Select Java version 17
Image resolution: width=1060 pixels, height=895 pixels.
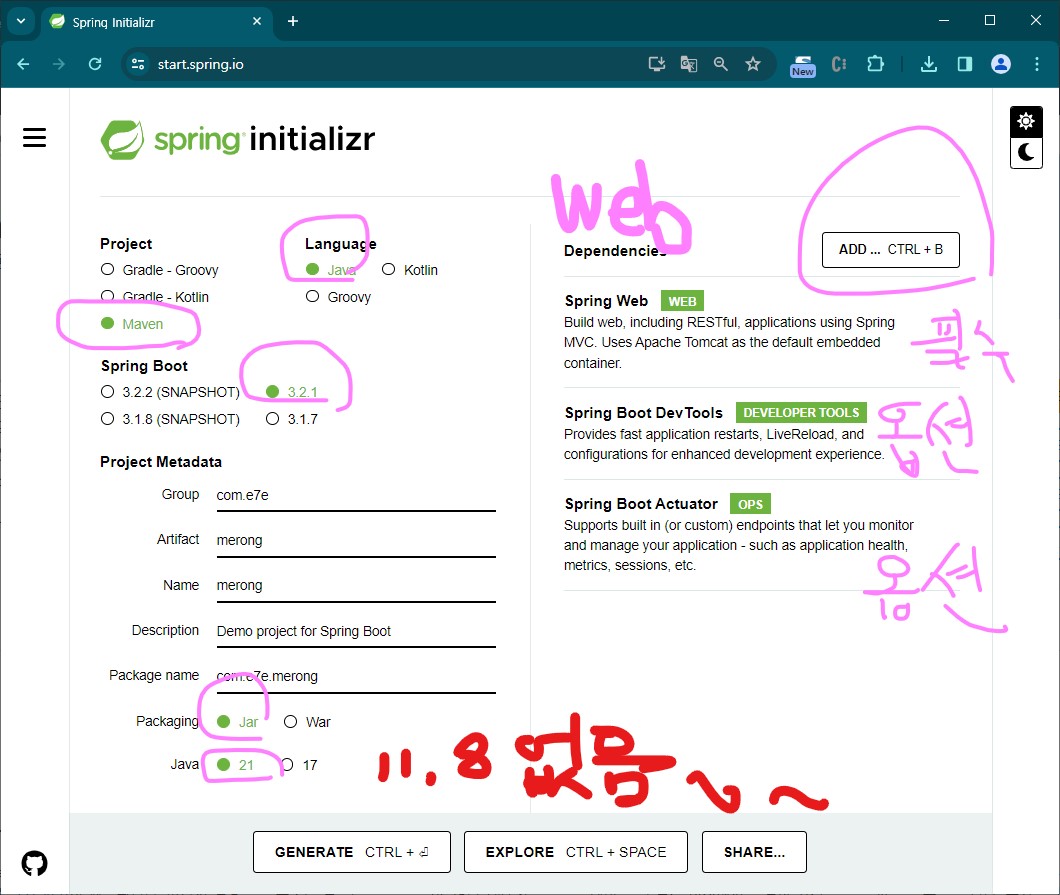tap(299, 765)
